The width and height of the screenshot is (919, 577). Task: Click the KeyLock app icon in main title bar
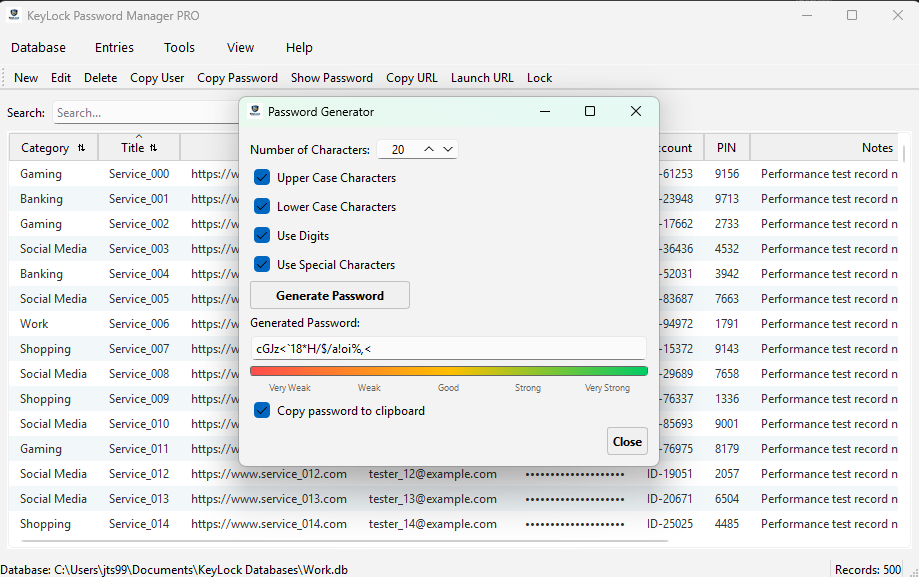tap(14, 15)
